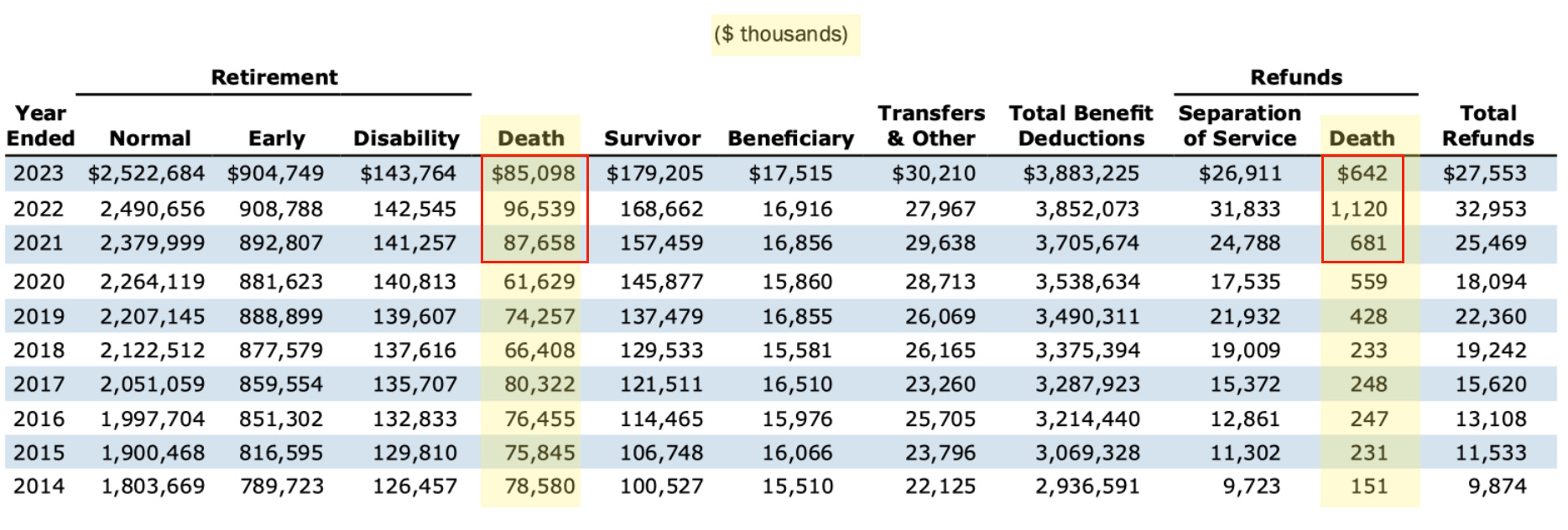Click the 145,877 Survivor cell
This screenshot has height=530, width=1568.
tap(661, 282)
